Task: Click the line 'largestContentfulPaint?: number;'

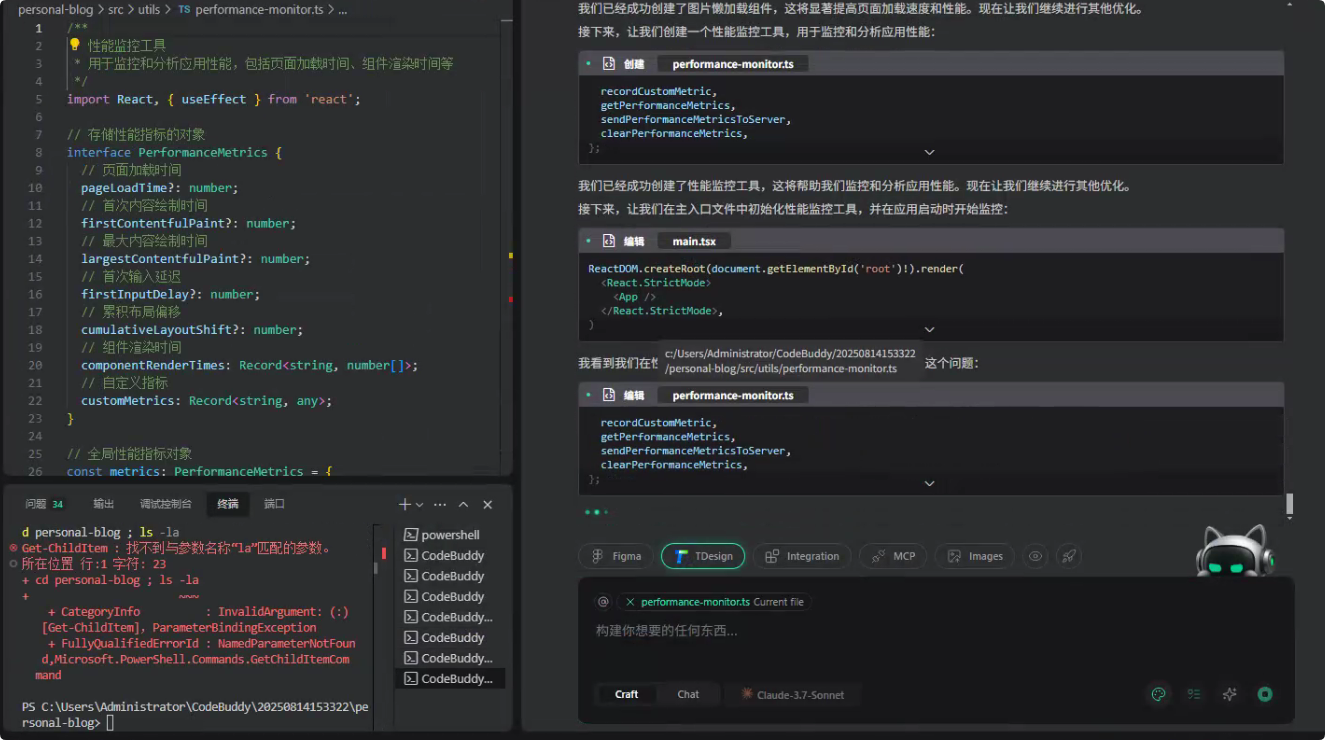Action: point(196,259)
